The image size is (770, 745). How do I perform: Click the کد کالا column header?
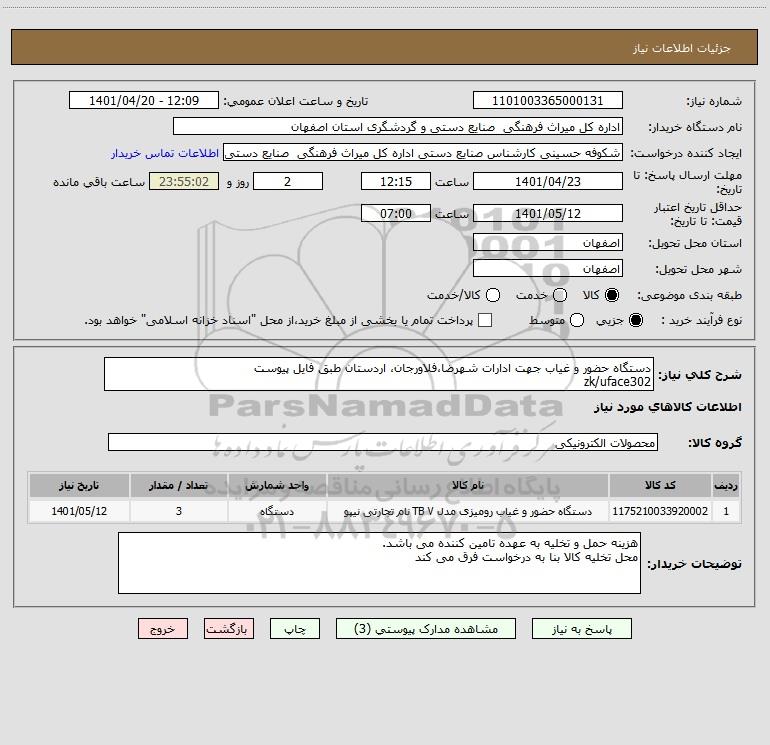click(x=660, y=485)
